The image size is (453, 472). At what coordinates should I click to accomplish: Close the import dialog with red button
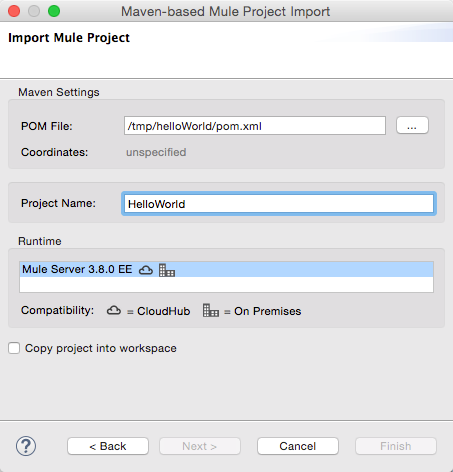pos(14,11)
